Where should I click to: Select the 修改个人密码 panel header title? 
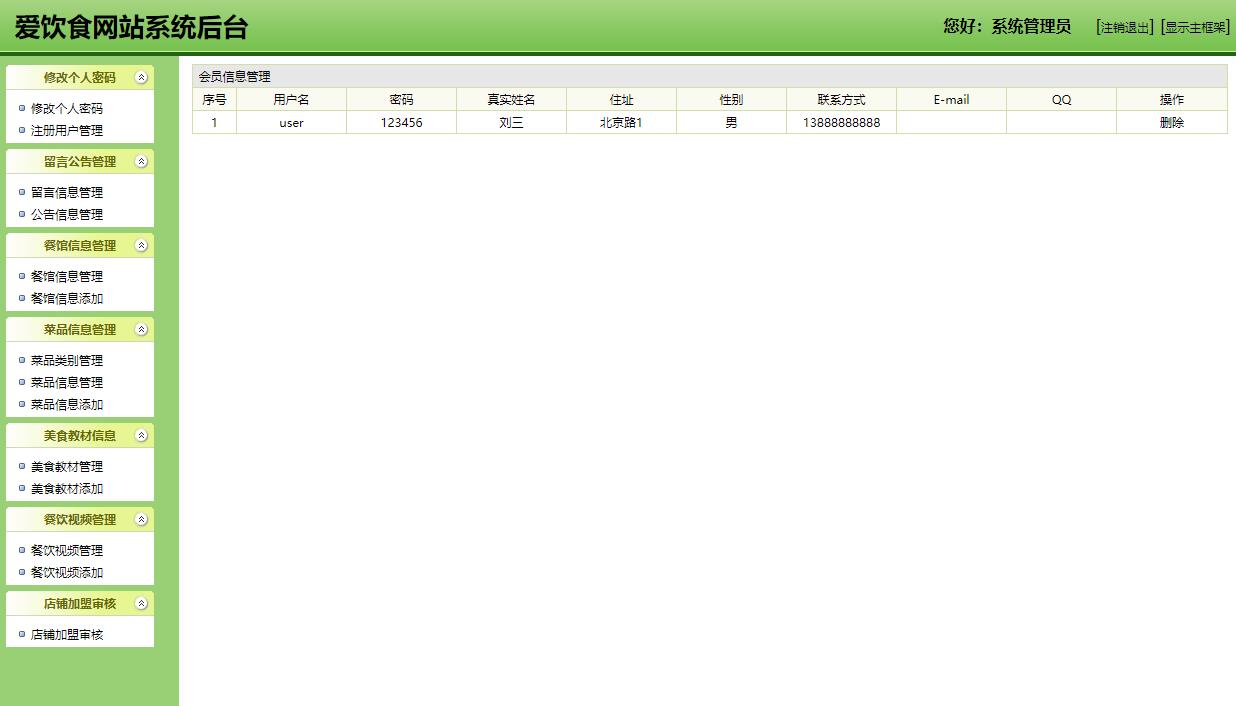click(80, 77)
